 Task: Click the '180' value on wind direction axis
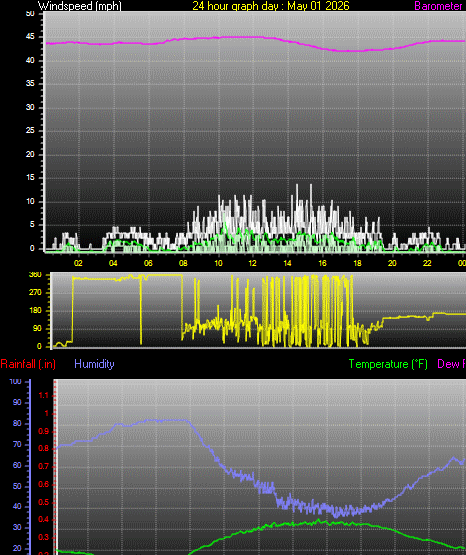click(35, 310)
